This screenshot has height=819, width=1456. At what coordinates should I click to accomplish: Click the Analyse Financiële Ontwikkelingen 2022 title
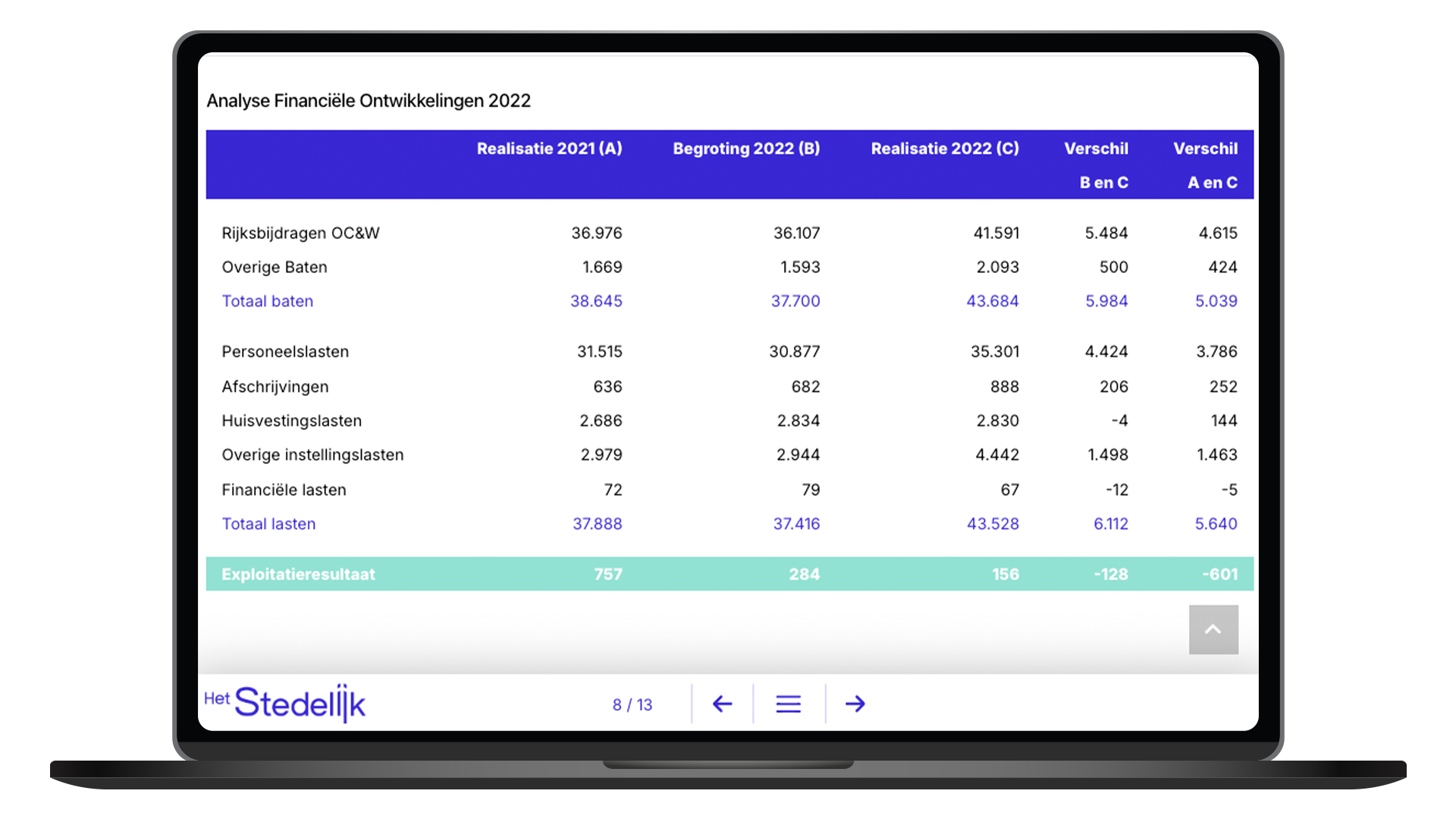(369, 101)
